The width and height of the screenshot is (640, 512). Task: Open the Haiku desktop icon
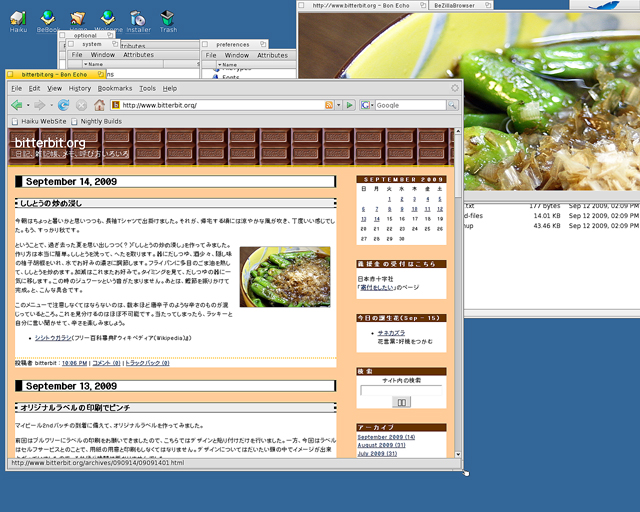point(18,22)
